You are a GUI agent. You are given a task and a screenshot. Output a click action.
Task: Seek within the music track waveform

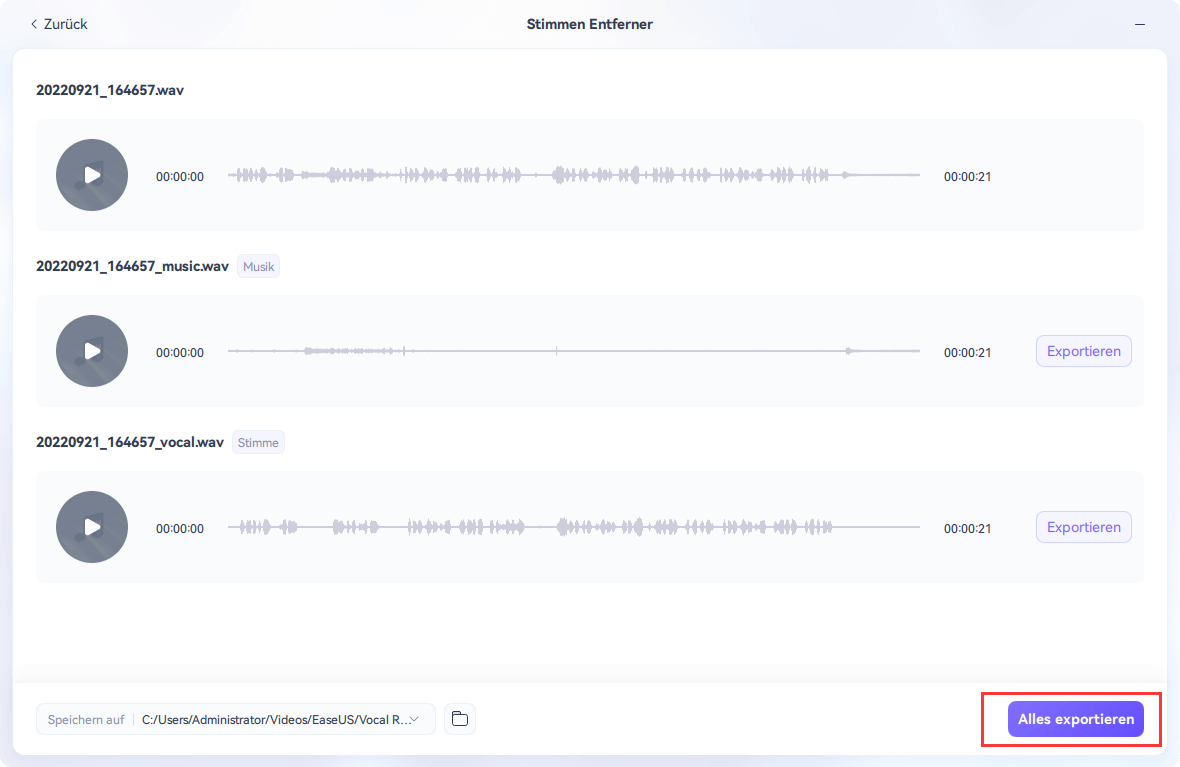click(573, 351)
